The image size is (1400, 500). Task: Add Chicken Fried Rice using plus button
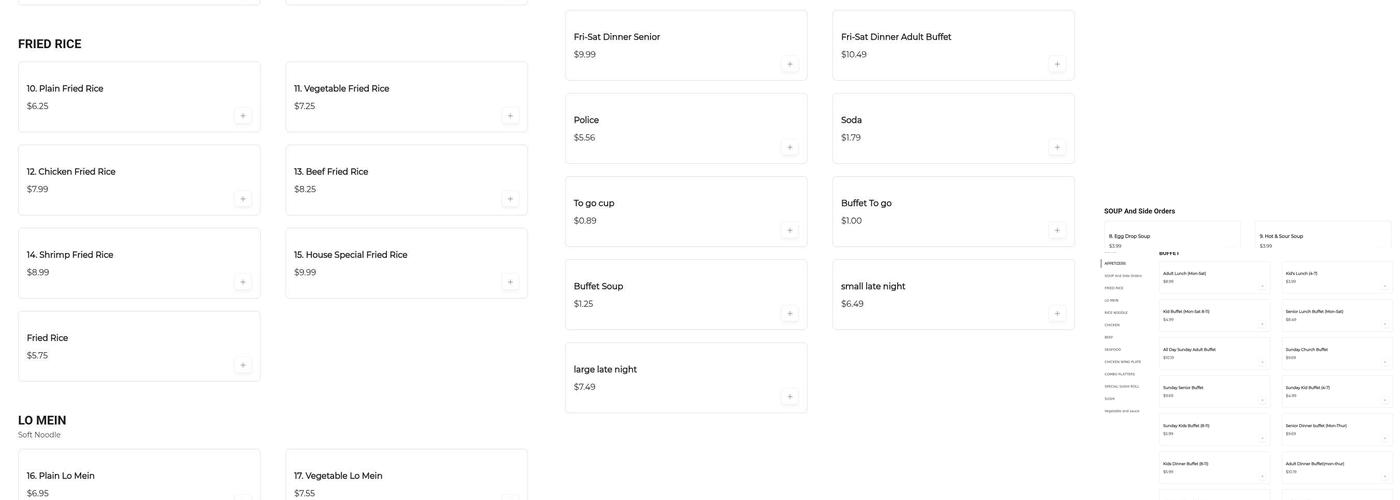pos(242,199)
